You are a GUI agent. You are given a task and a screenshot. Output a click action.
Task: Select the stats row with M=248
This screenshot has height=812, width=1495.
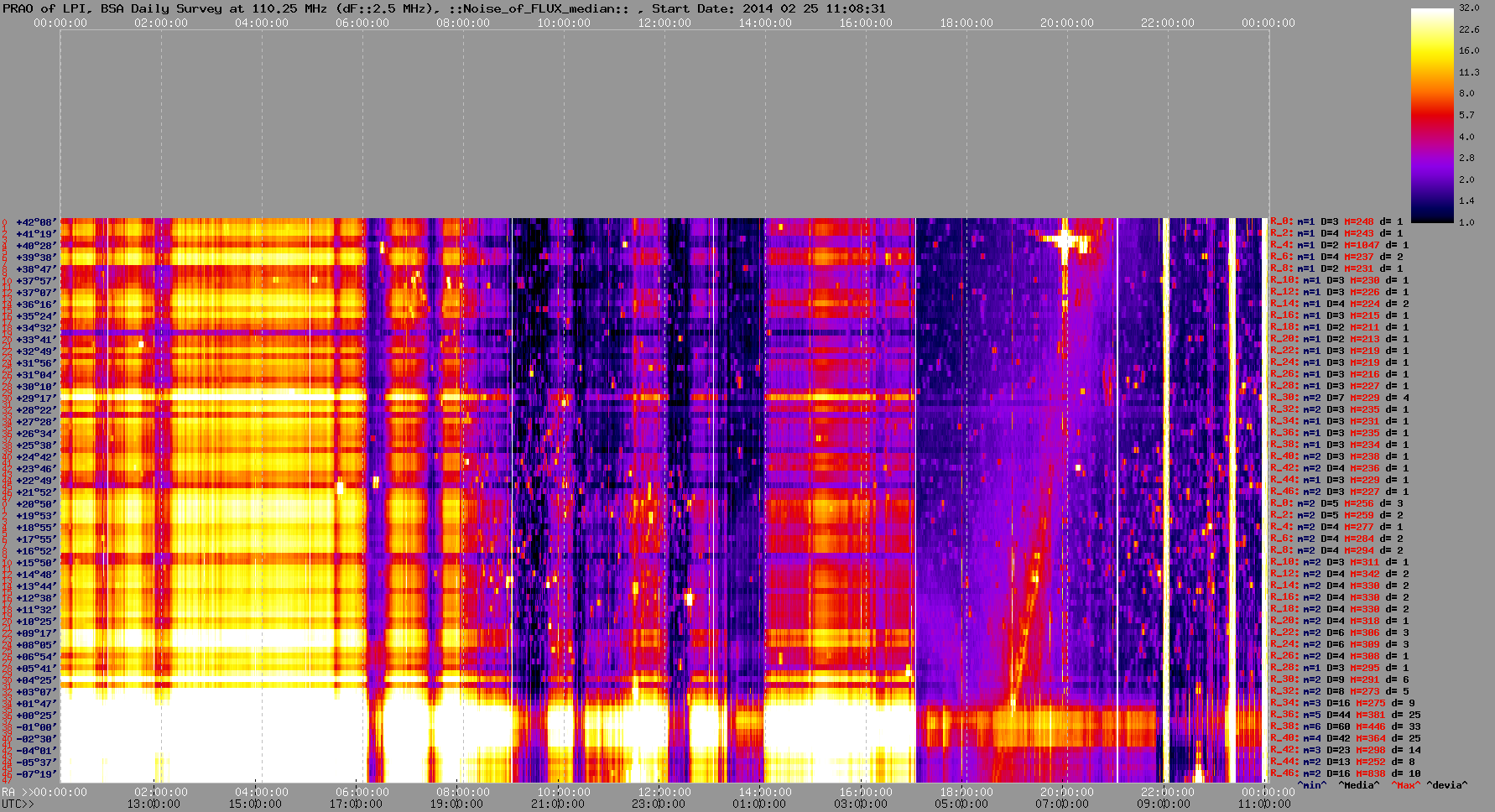pos(1336,221)
